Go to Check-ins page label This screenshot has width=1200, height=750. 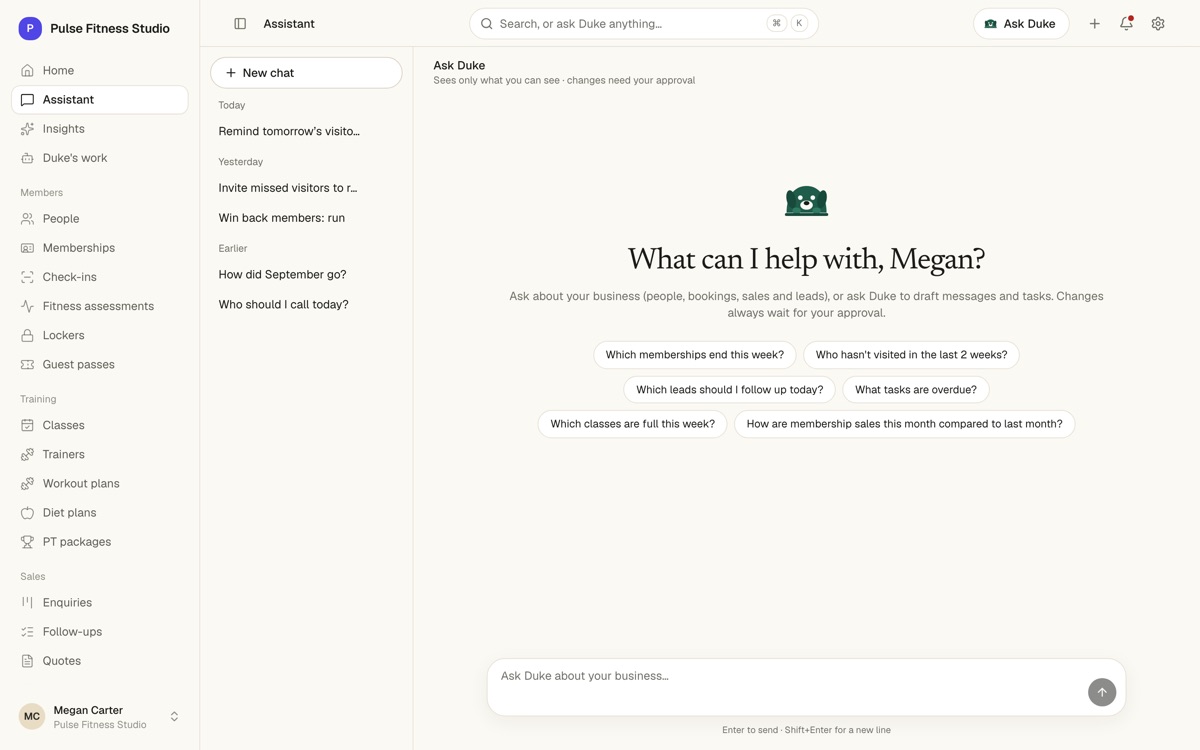click(69, 277)
